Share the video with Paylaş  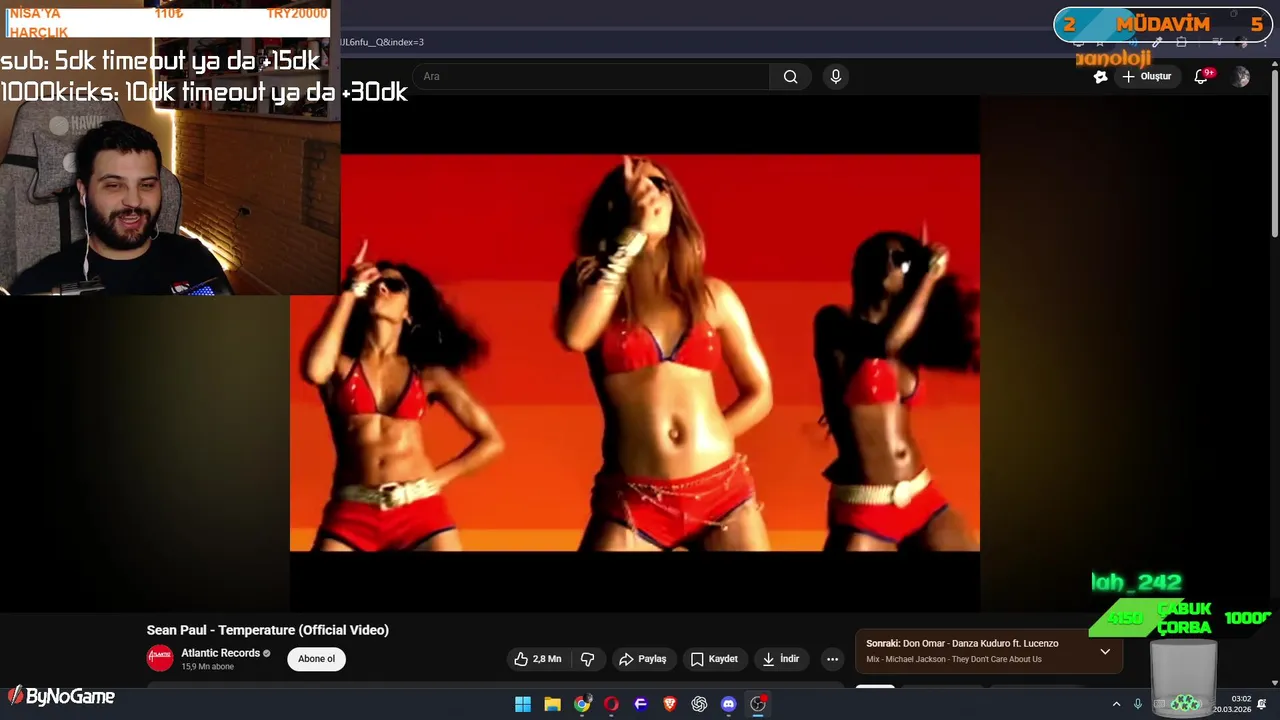click(x=642, y=659)
